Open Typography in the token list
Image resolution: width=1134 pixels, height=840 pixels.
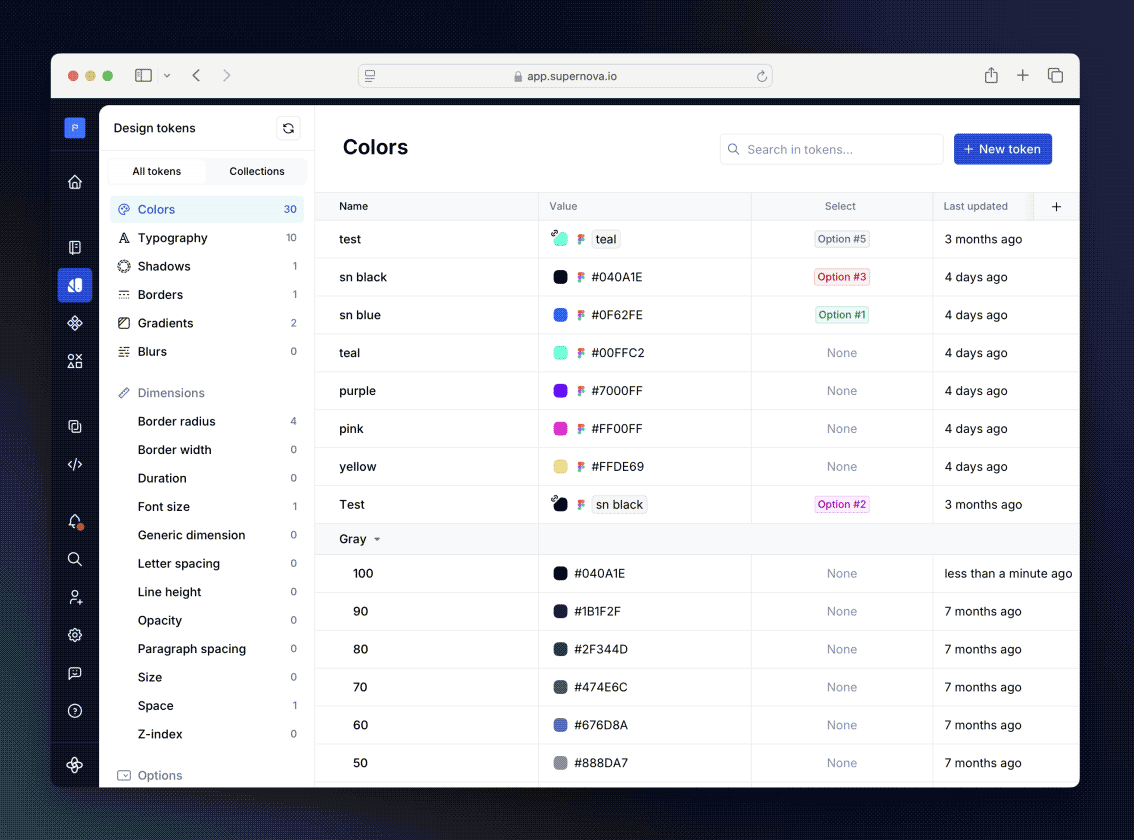(172, 238)
